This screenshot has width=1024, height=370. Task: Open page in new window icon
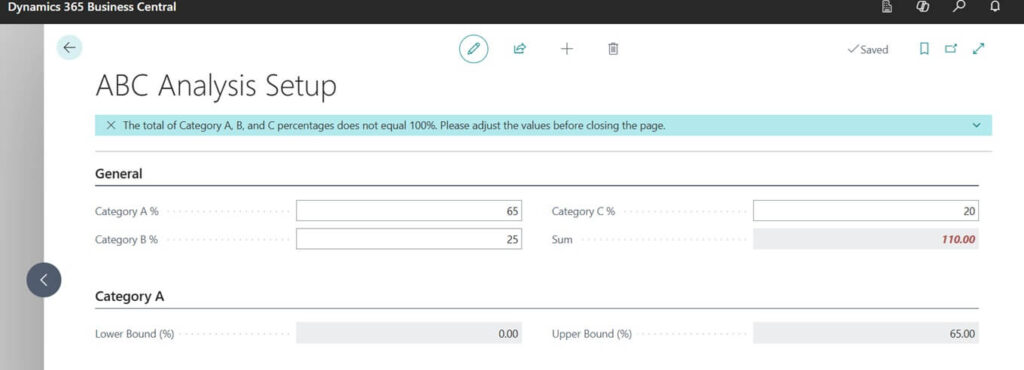pyautogui.click(x=951, y=49)
